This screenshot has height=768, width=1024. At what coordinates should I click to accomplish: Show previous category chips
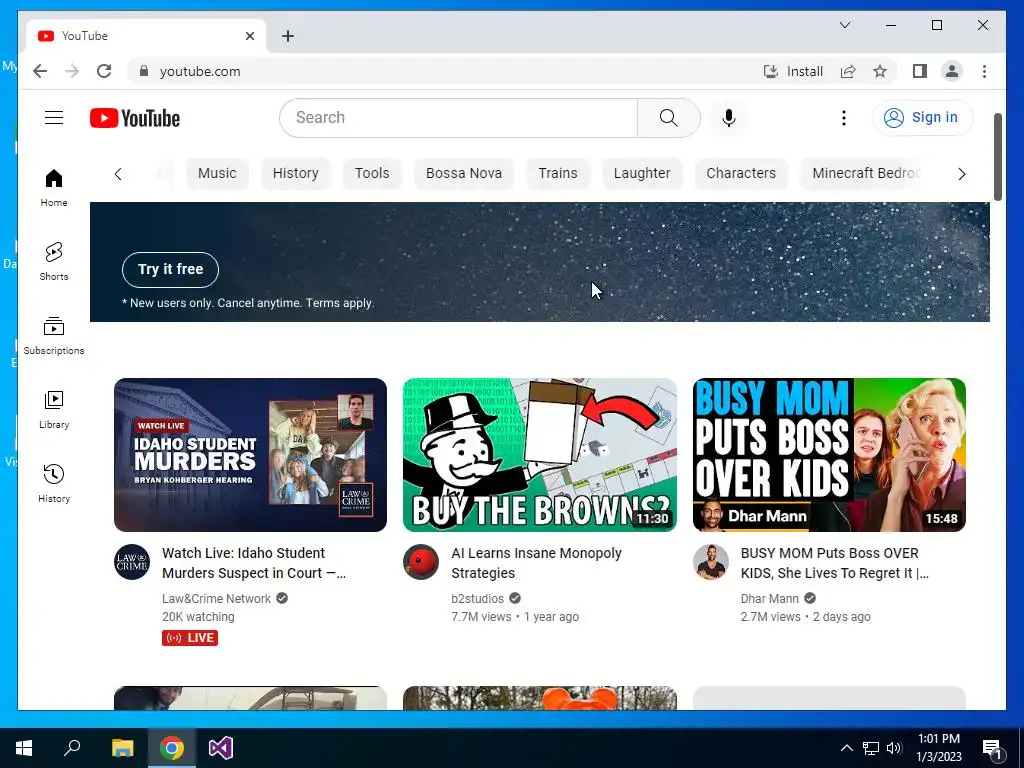[x=118, y=174]
